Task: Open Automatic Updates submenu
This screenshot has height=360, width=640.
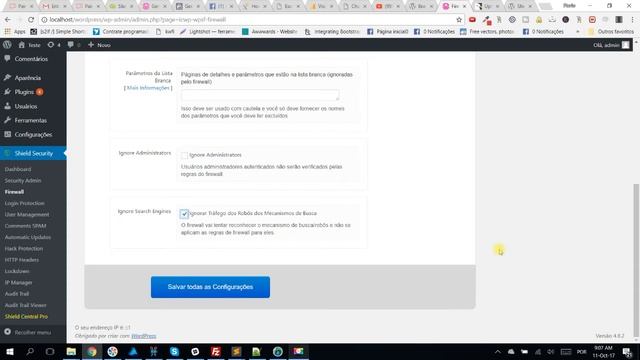Action: [x=28, y=237]
